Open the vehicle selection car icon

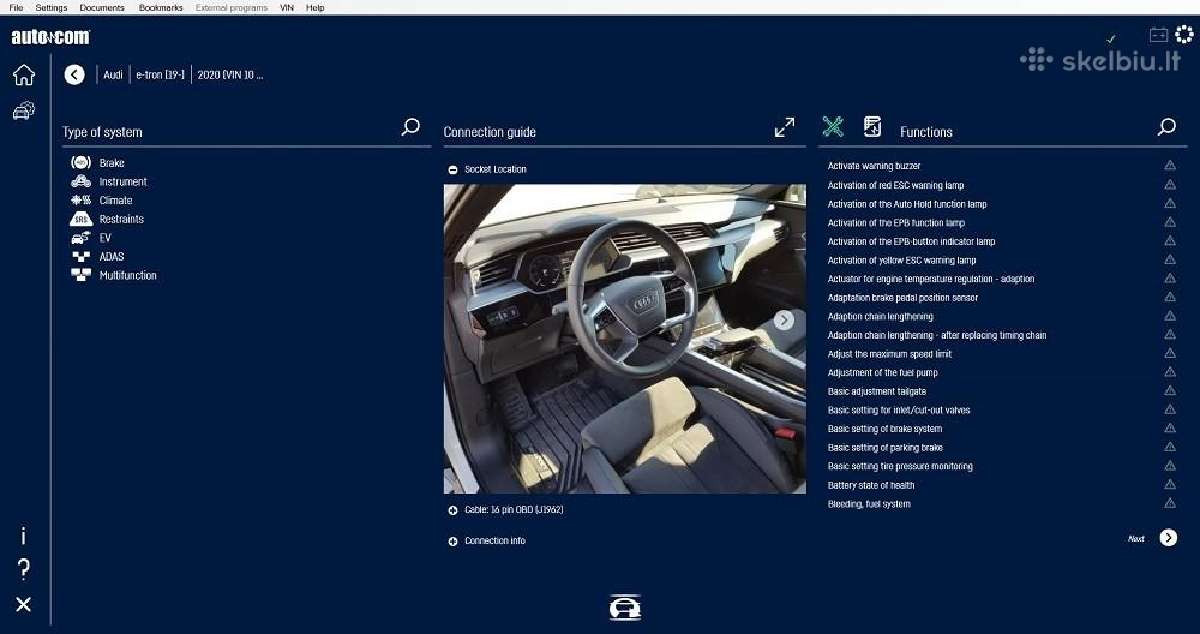coord(23,110)
